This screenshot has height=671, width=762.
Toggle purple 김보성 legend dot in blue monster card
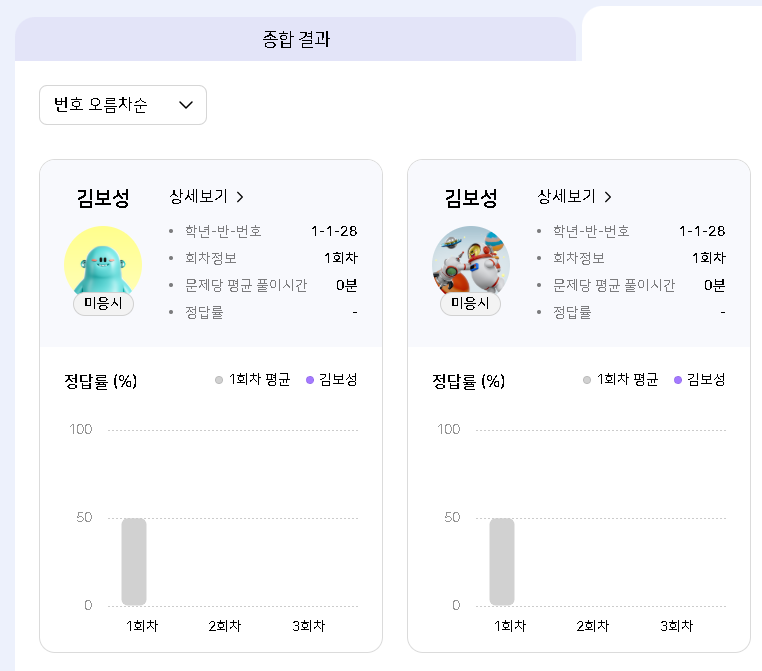pos(310,380)
